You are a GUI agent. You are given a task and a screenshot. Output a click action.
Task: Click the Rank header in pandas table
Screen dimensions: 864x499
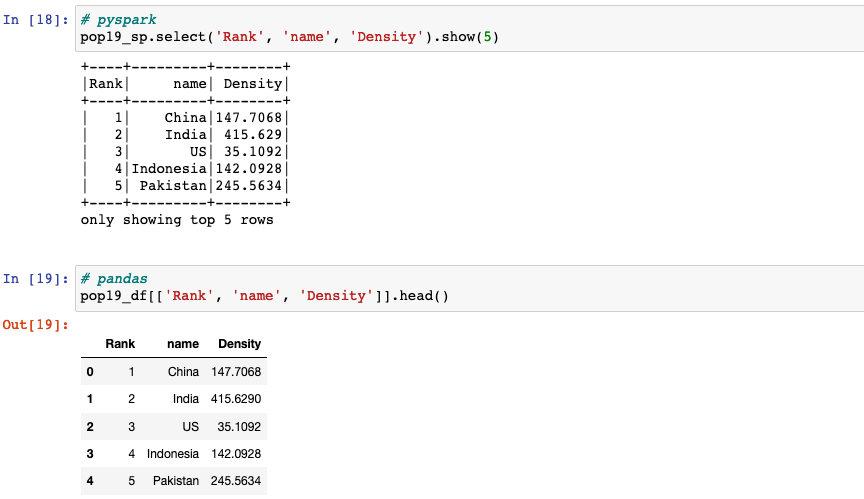click(x=120, y=344)
